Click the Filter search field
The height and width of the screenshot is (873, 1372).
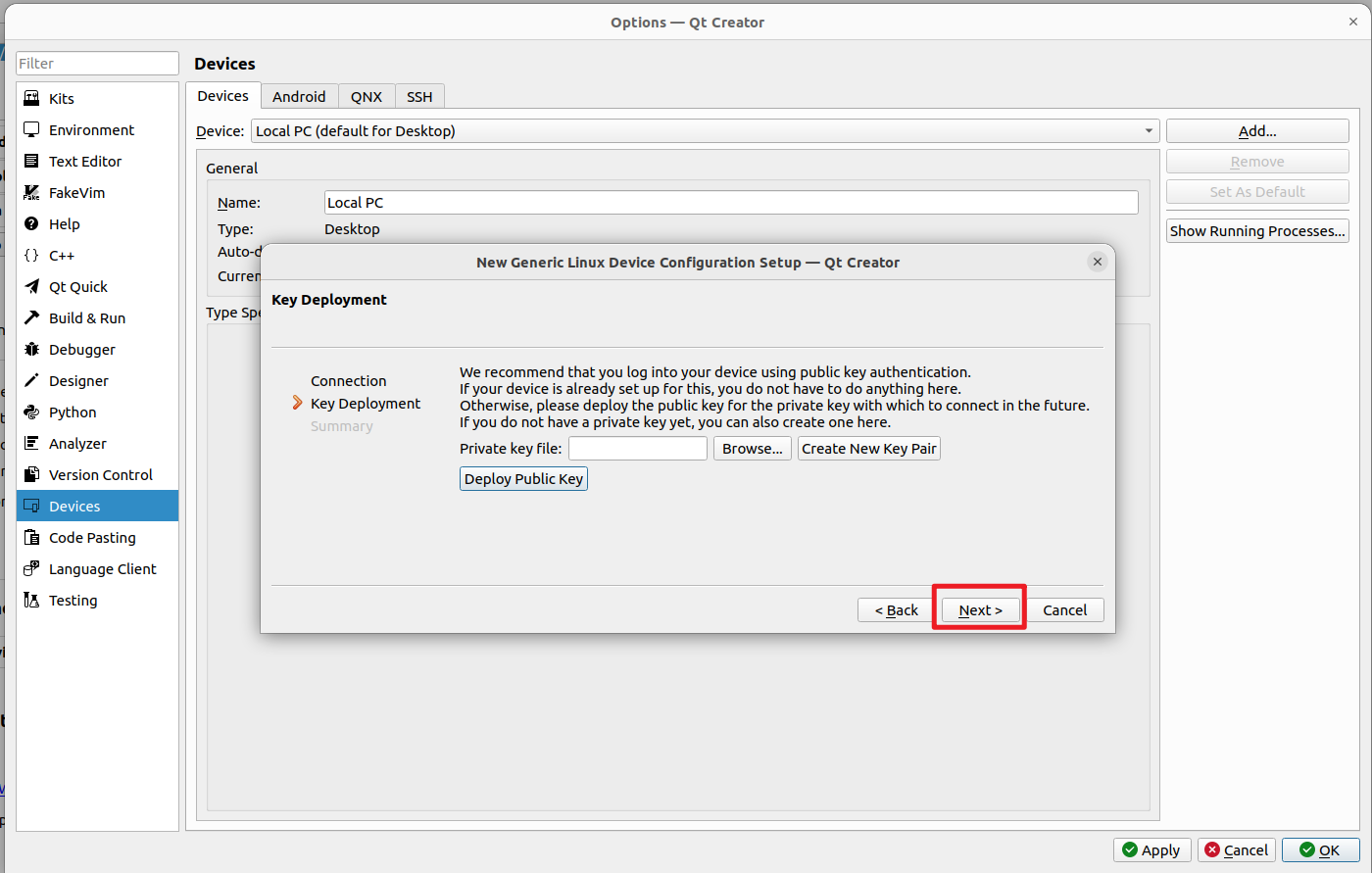[98, 64]
